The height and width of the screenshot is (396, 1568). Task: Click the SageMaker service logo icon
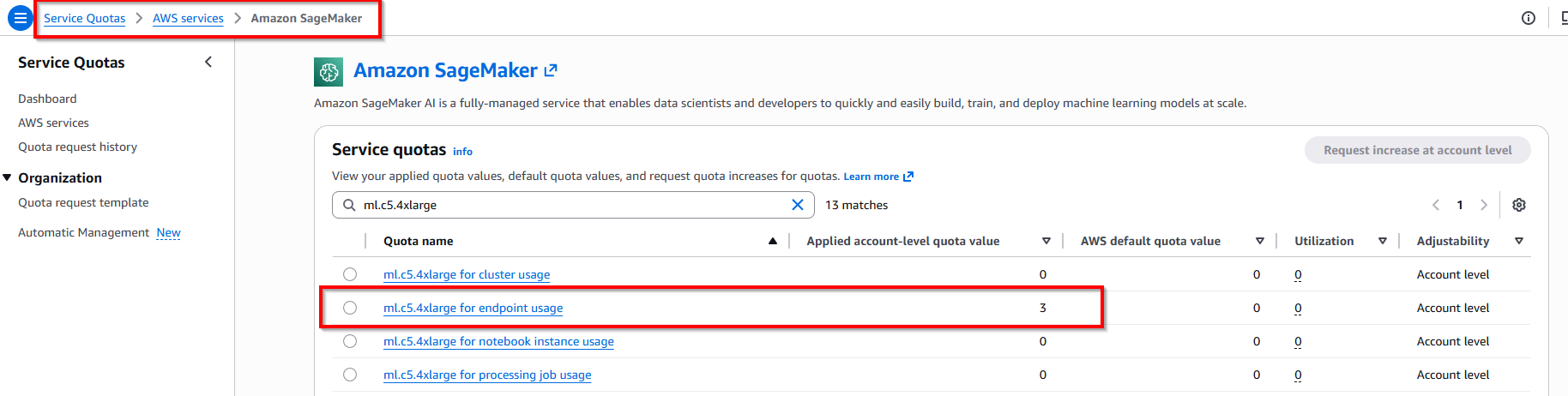329,72
